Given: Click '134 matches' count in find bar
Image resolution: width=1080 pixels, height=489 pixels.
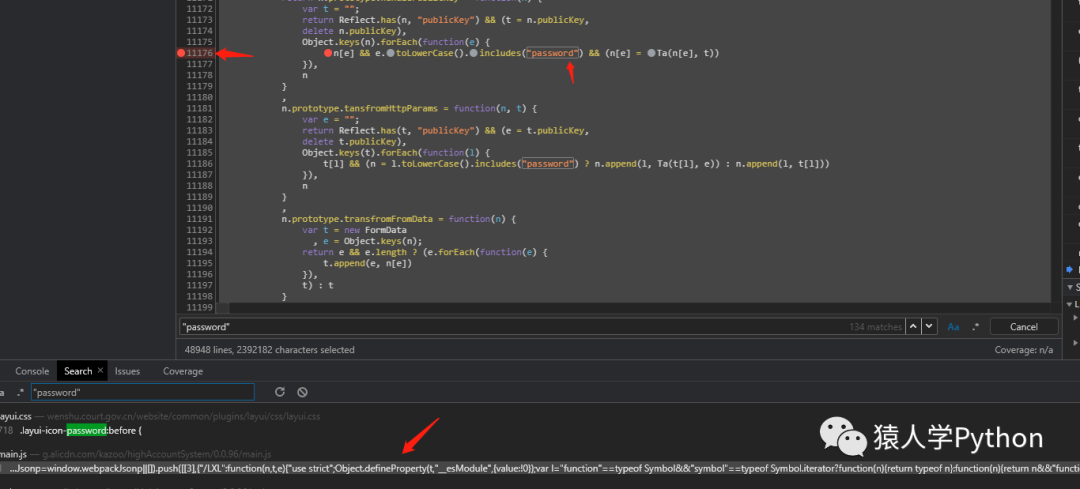Looking at the screenshot, I should [875, 327].
